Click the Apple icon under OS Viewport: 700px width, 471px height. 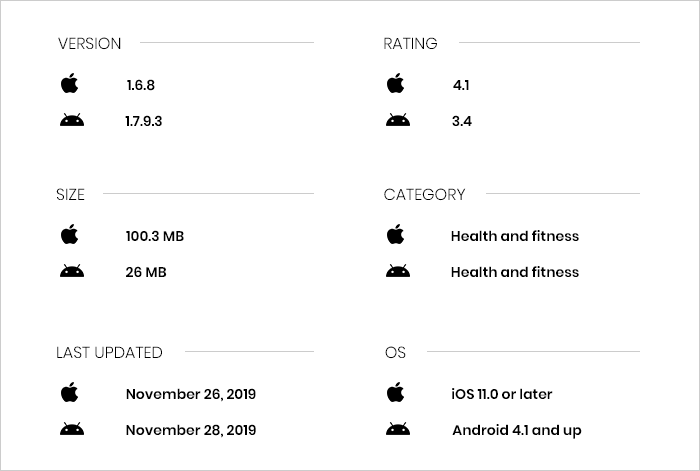click(x=396, y=393)
